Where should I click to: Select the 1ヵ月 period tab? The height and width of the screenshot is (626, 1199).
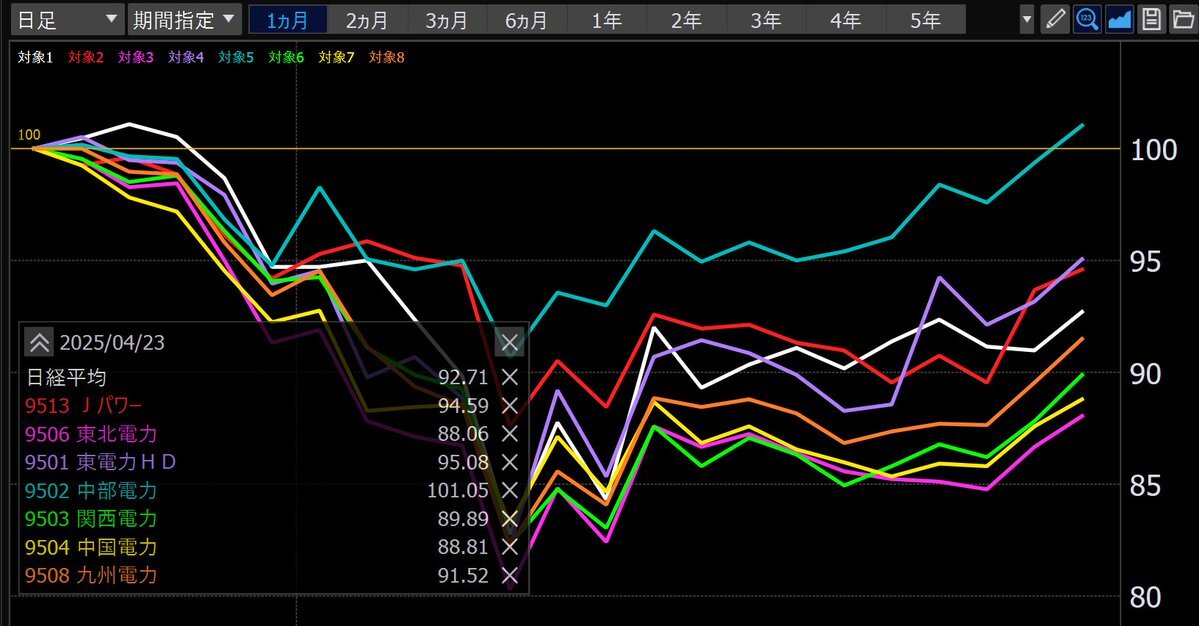[288, 20]
